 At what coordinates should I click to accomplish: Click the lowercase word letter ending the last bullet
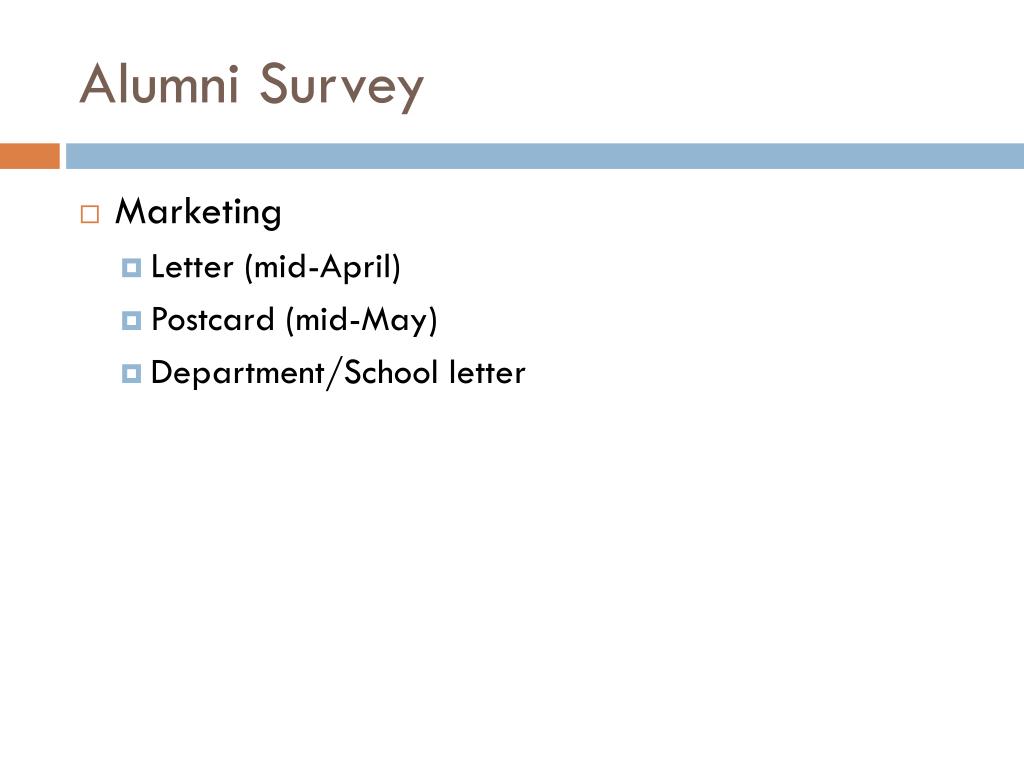point(487,373)
